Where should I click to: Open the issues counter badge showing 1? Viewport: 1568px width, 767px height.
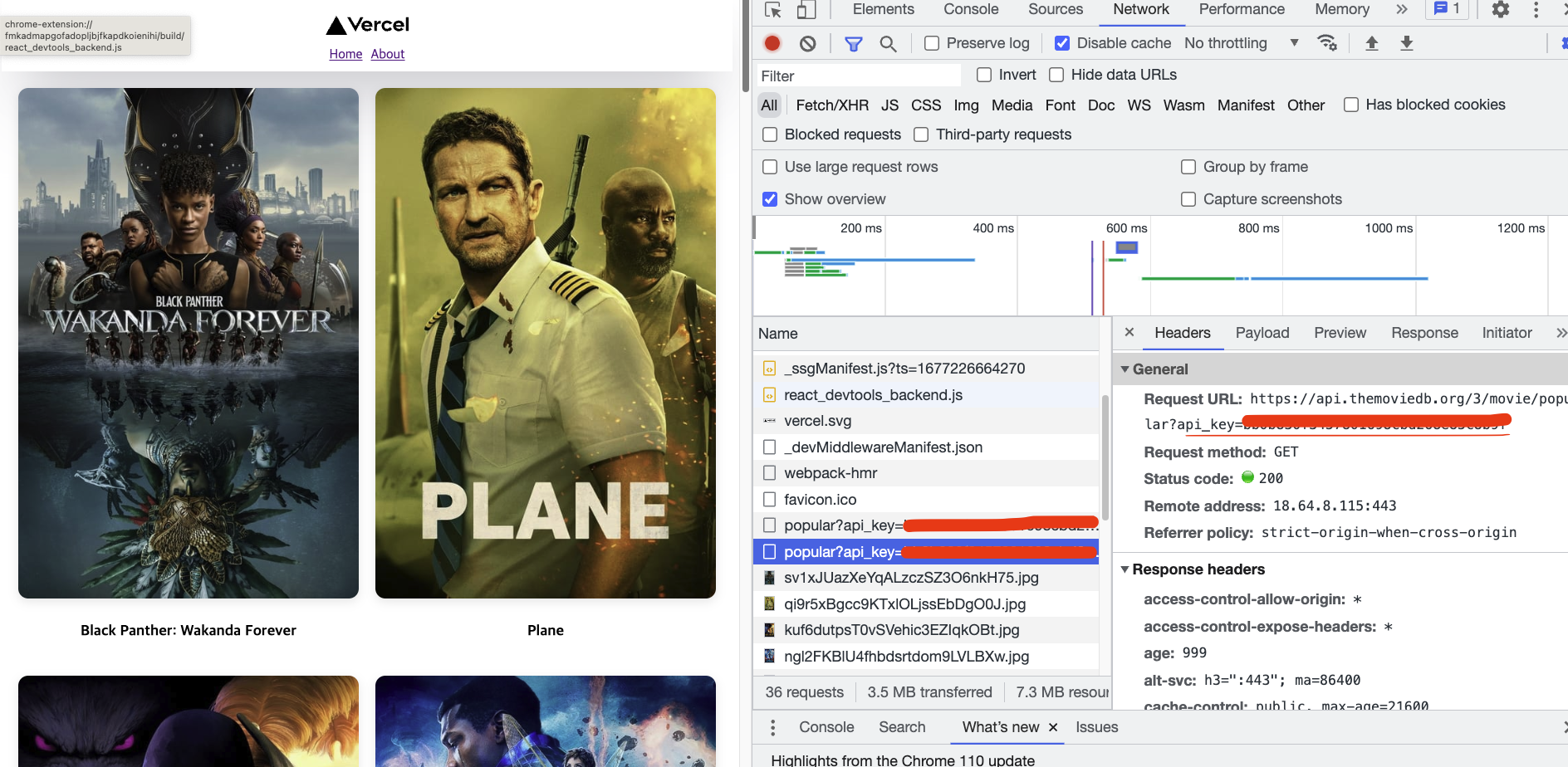(1447, 9)
